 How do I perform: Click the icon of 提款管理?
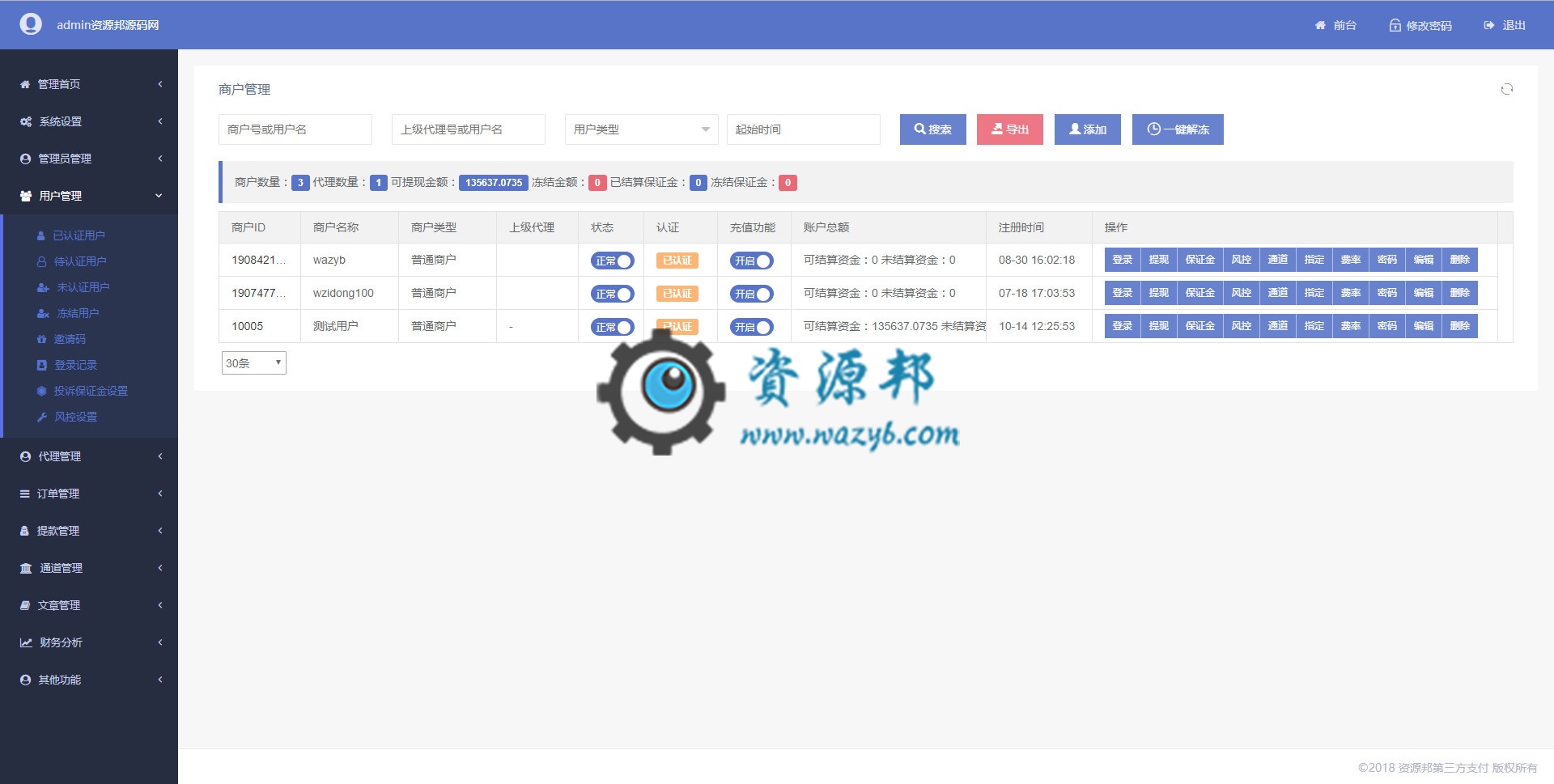[24, 531]
